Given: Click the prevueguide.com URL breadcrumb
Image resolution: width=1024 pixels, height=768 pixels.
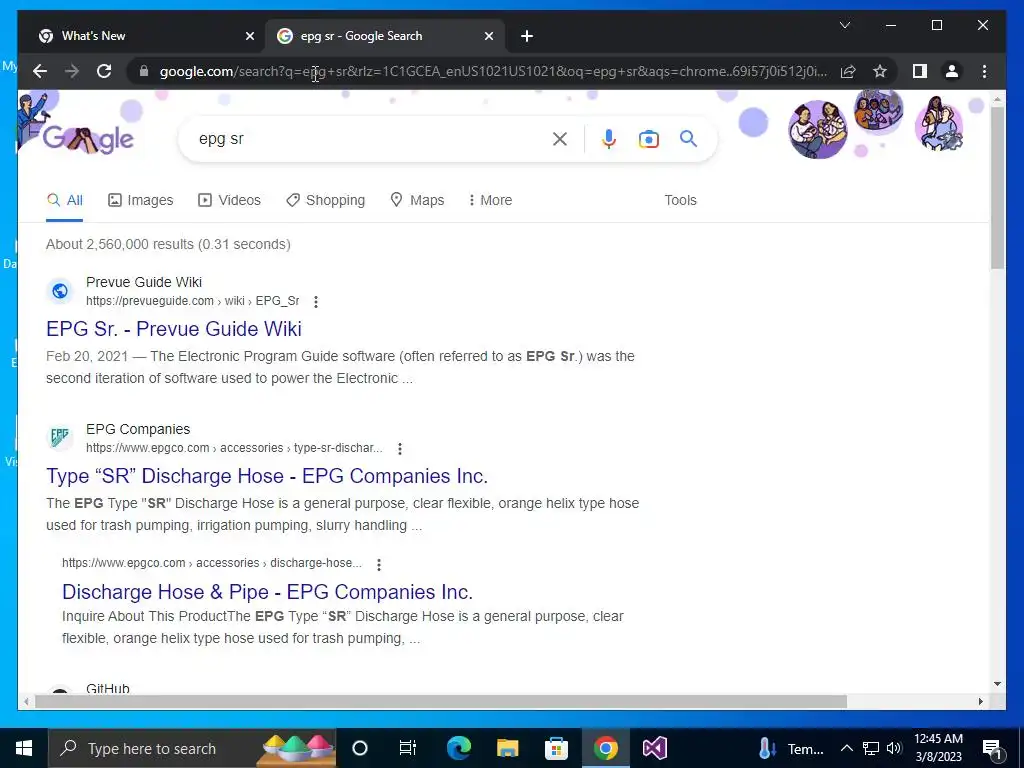Looking at the screenshot, I should point(193,301).
